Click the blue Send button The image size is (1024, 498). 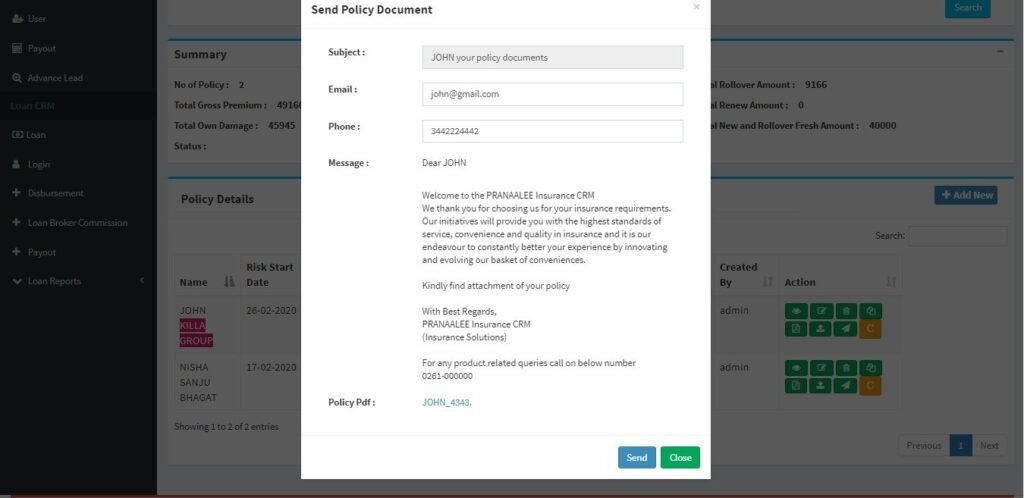pyautogui.click(x=637, y=458)
